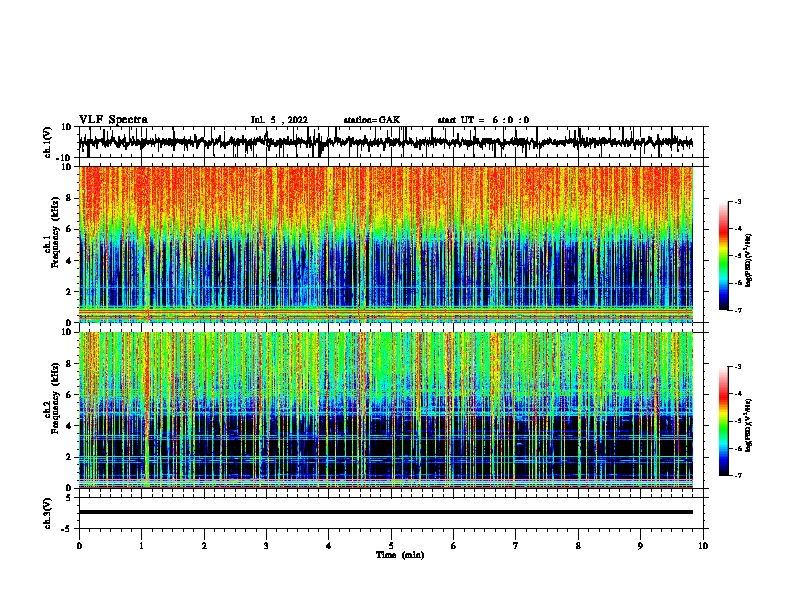Viewport: 792px width, 612px height.
Task: Click the "station=GAK" header text
Action: pyautogui.click(x=372, y=120)
